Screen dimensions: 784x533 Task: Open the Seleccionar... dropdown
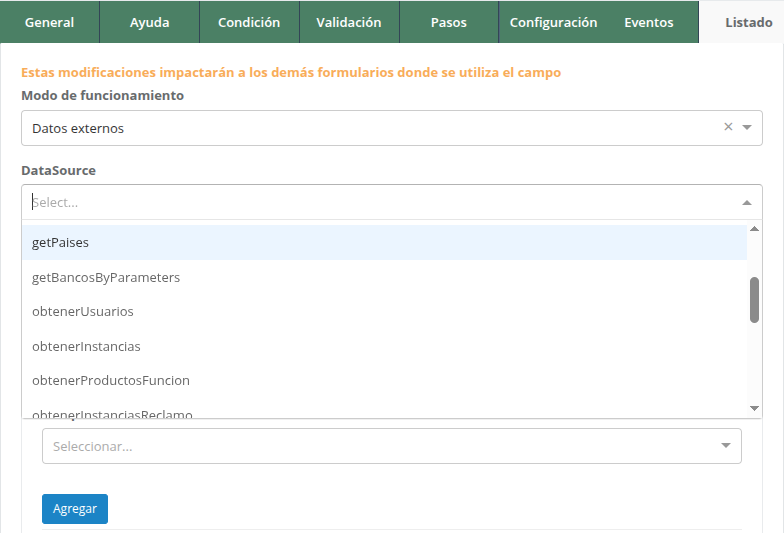[391, 446]
